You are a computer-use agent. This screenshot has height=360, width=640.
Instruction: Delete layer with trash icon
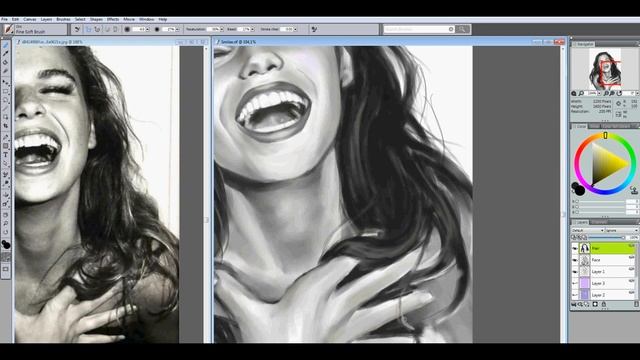tap(636, 304)
